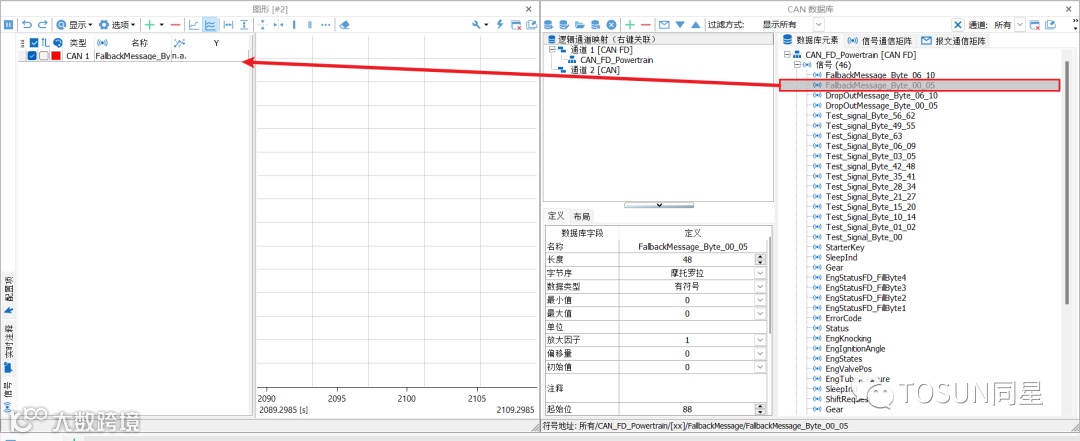Open the 字节序 摩托罗拉 dropdown
This screenshot has height=441, width=1080.
point(760,273)
